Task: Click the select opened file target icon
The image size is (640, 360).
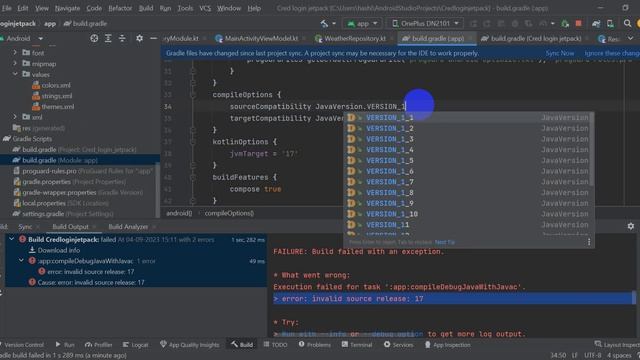Action: pyautogui.click(x=94, y=38)
